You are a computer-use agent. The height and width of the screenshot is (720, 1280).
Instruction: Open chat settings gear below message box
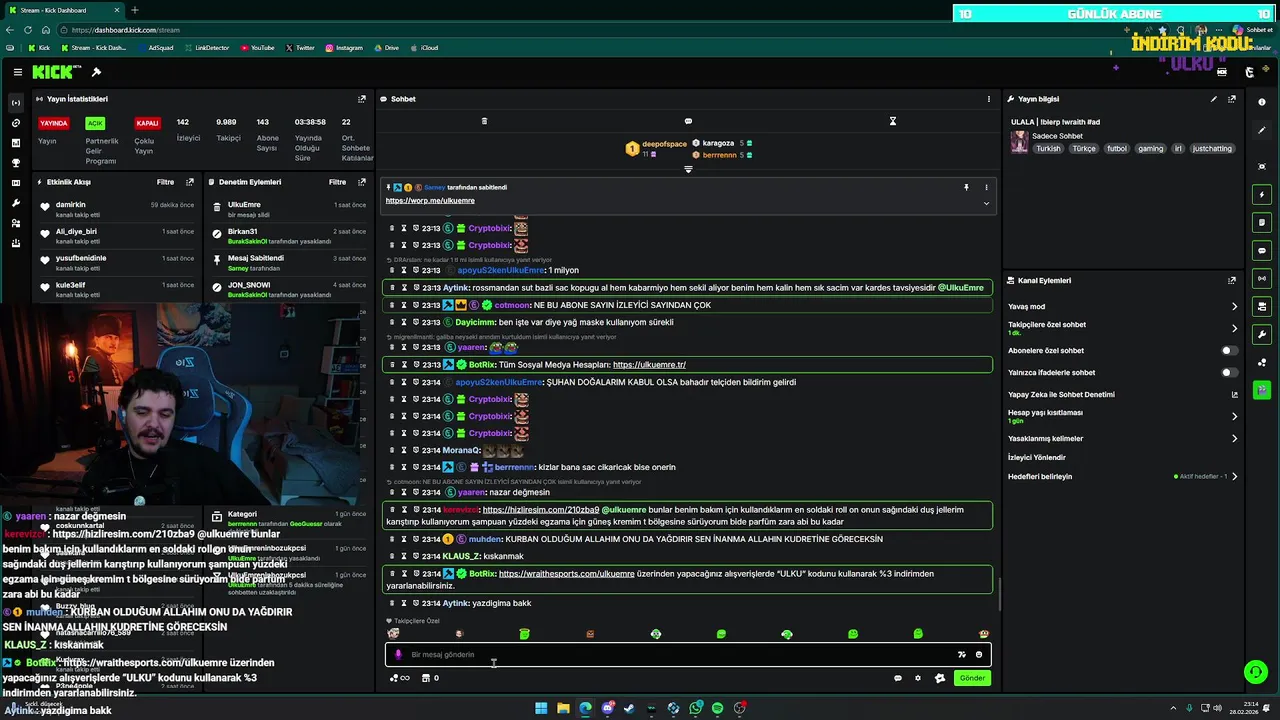pos(918,678)
